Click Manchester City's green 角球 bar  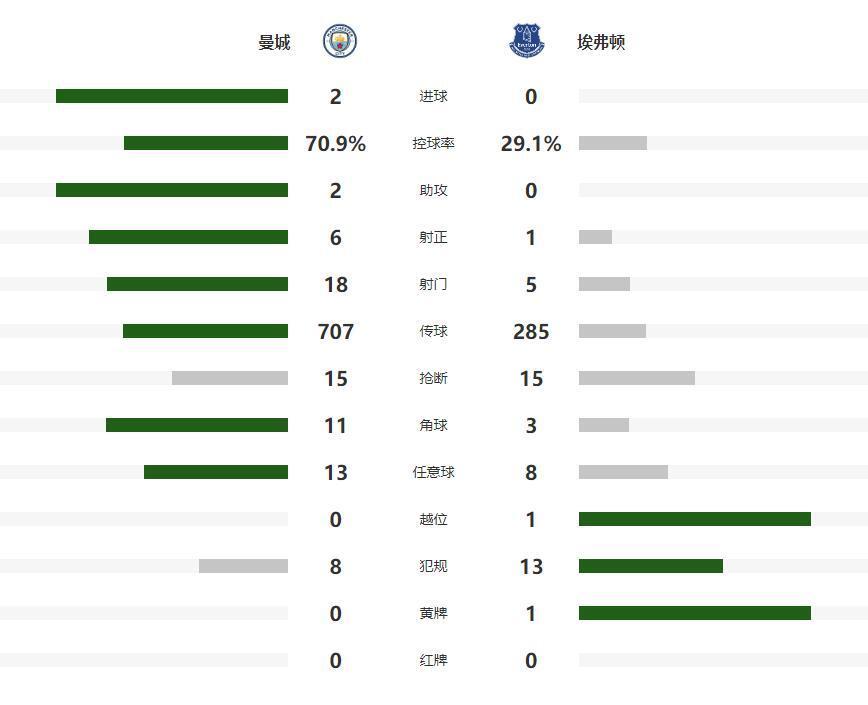(x=197, y=425)
